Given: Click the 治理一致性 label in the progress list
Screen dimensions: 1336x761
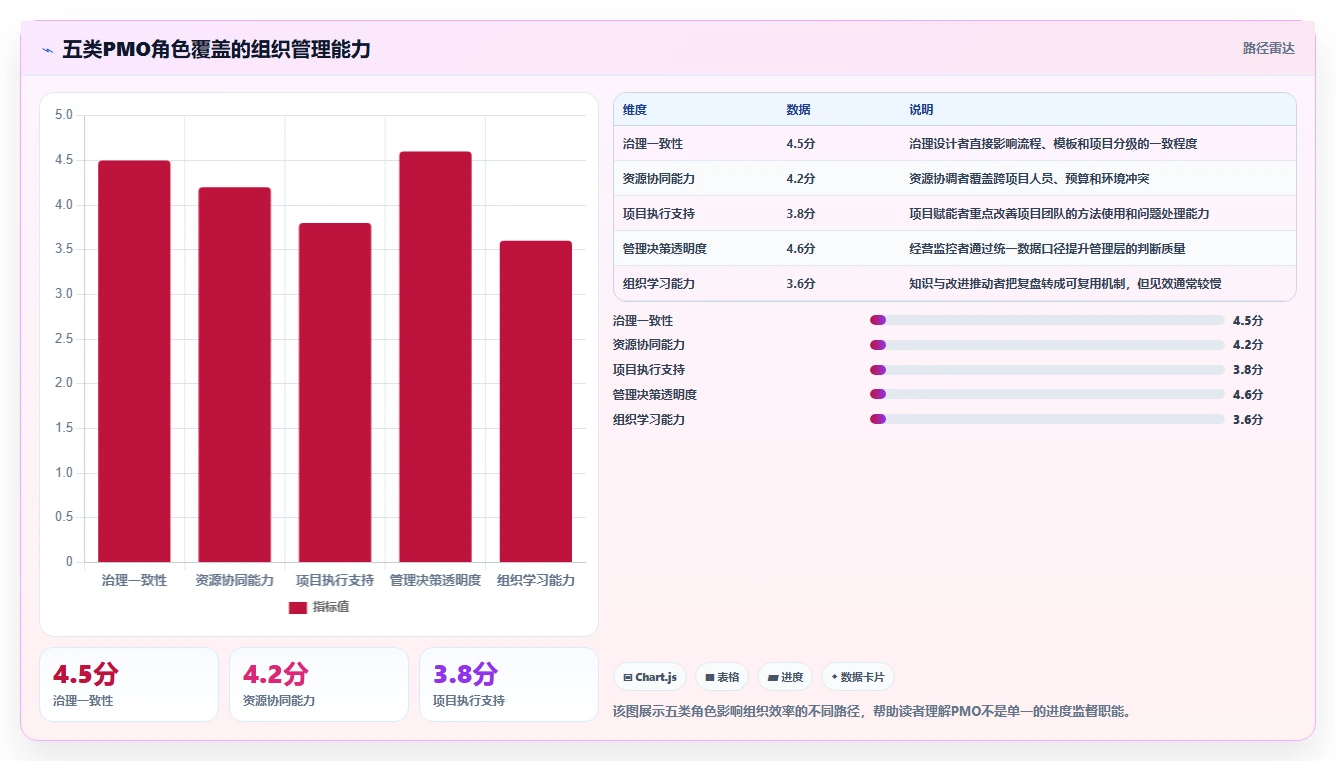Looking at the screenshot, I should point(643,321).
